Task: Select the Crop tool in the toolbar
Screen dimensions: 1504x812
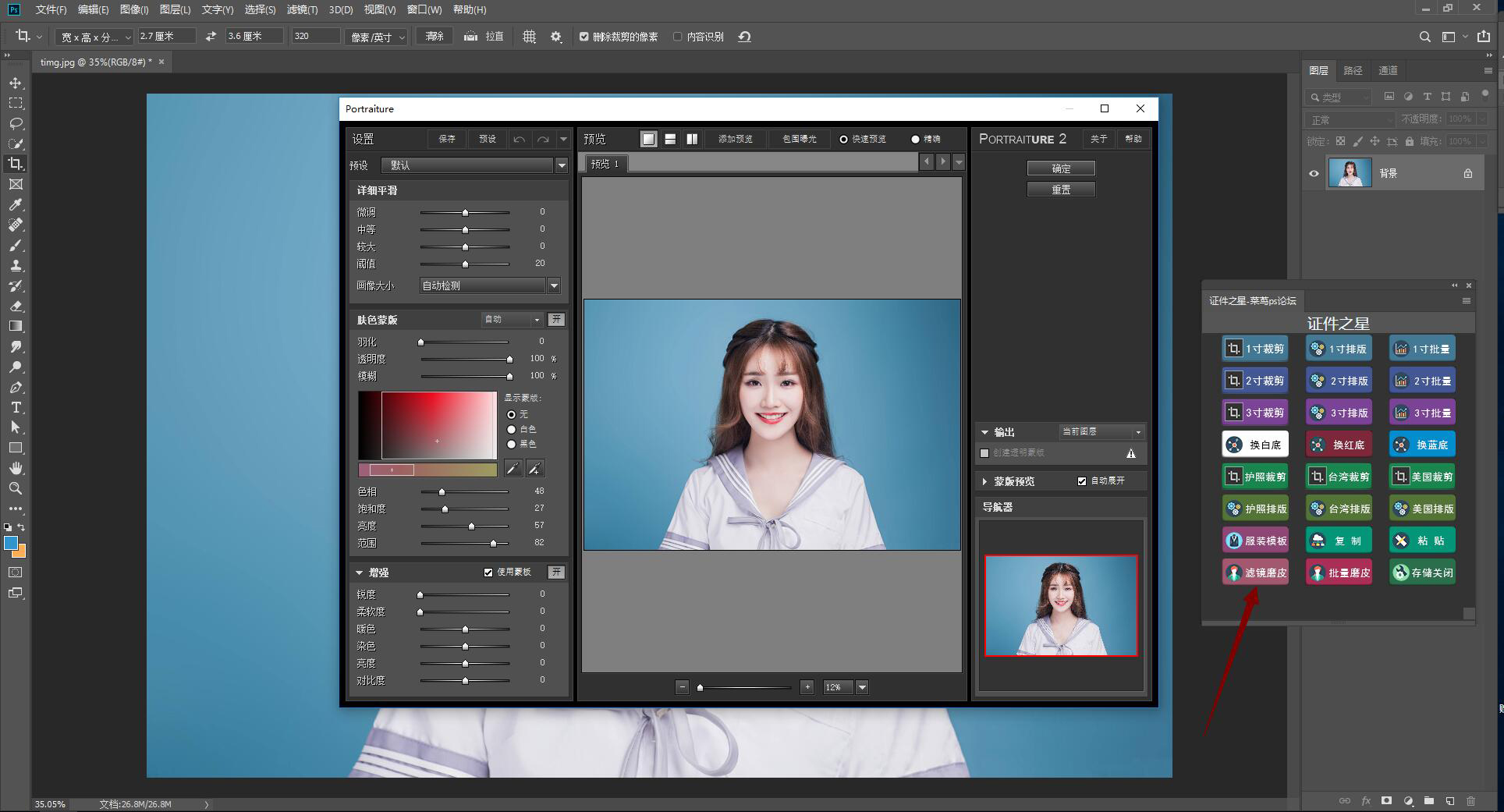Action: tap(16, 164)
